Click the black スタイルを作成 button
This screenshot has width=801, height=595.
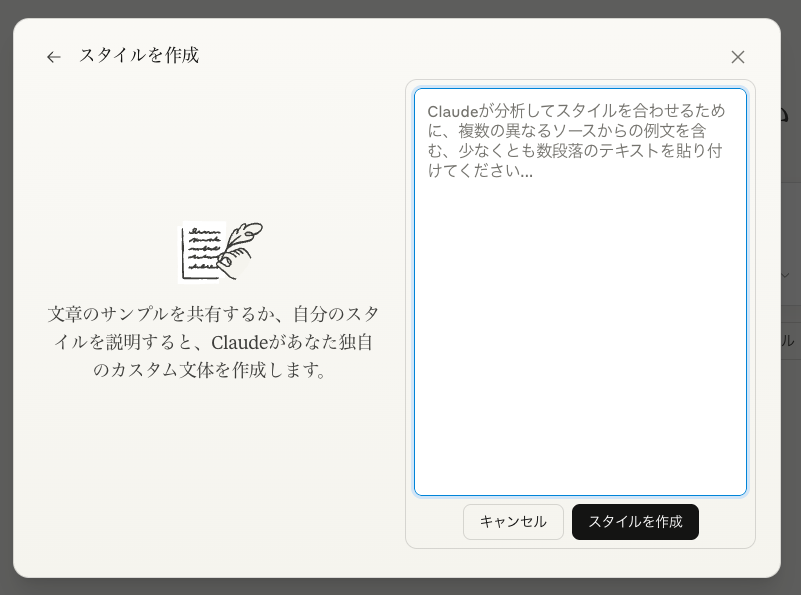(635, 521)
